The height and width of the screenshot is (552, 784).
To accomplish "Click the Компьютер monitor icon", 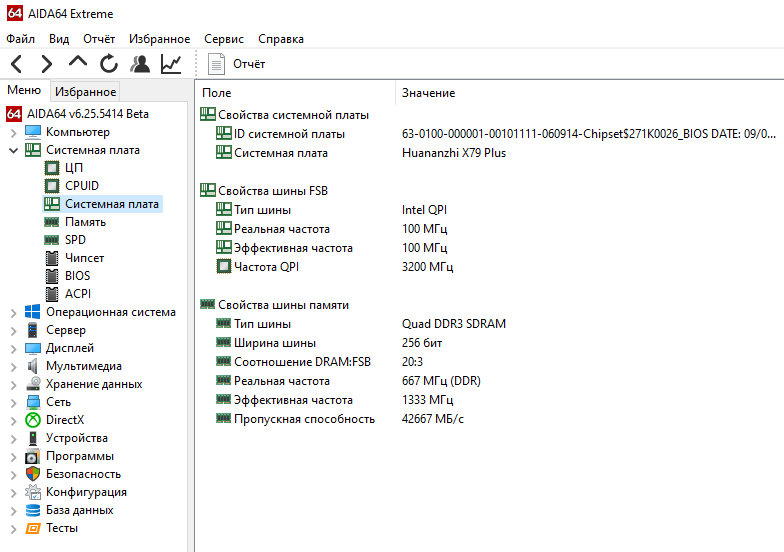I will [33, 132].
